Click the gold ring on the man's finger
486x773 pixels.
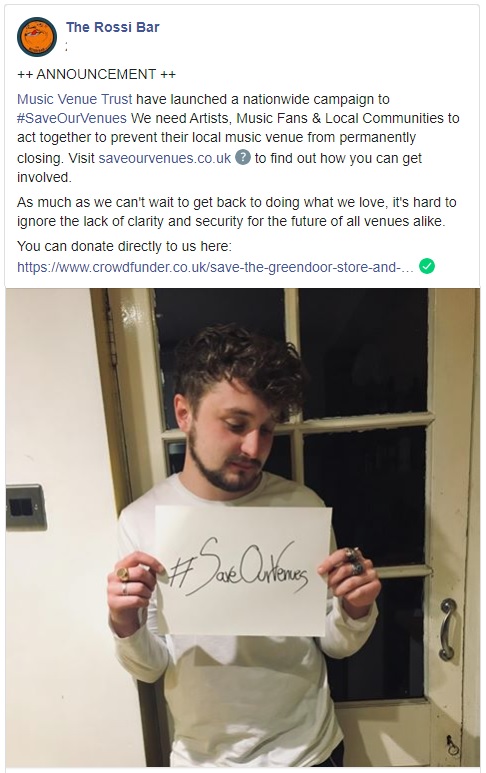(122, 574)
